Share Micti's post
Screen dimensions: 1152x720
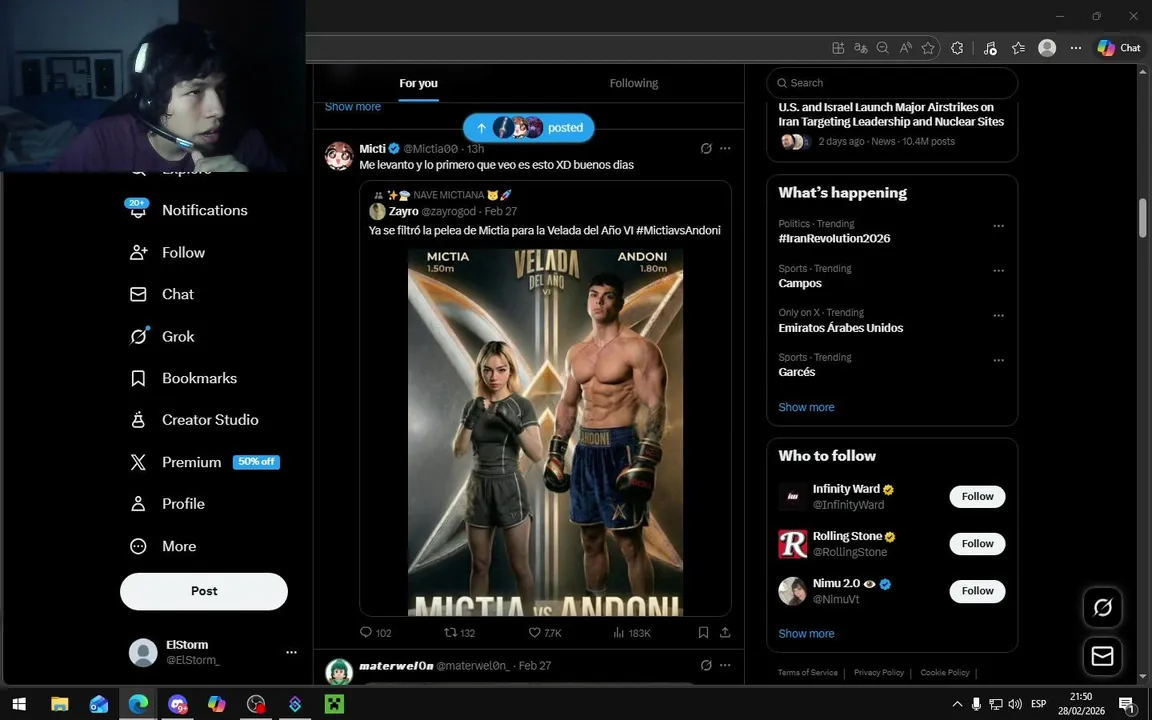point(725,633)
